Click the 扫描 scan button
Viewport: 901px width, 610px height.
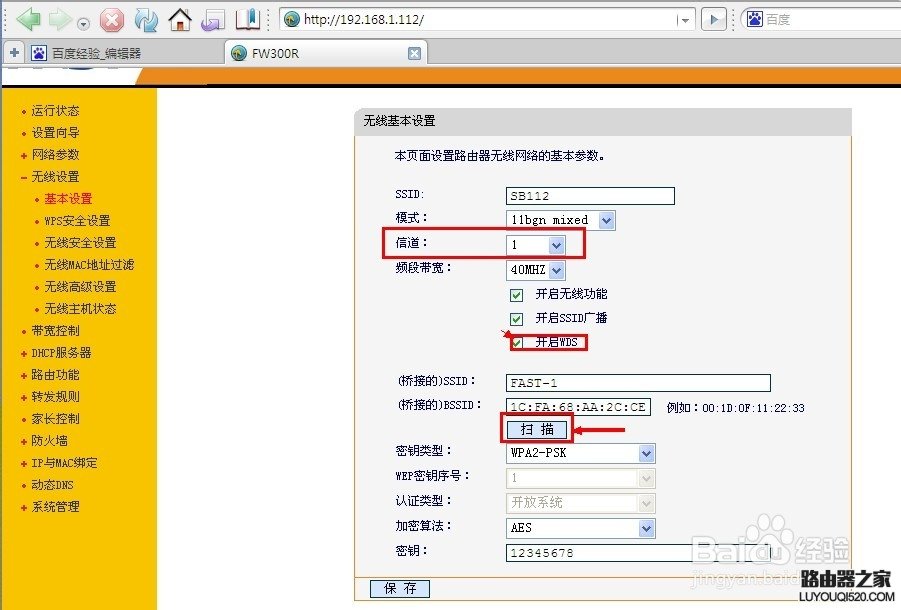click(x=536, y=428)
